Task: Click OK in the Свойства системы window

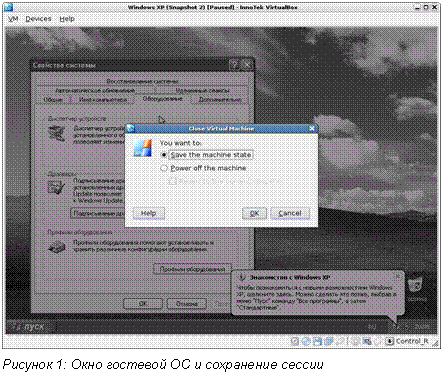Action: pos(143,304)
